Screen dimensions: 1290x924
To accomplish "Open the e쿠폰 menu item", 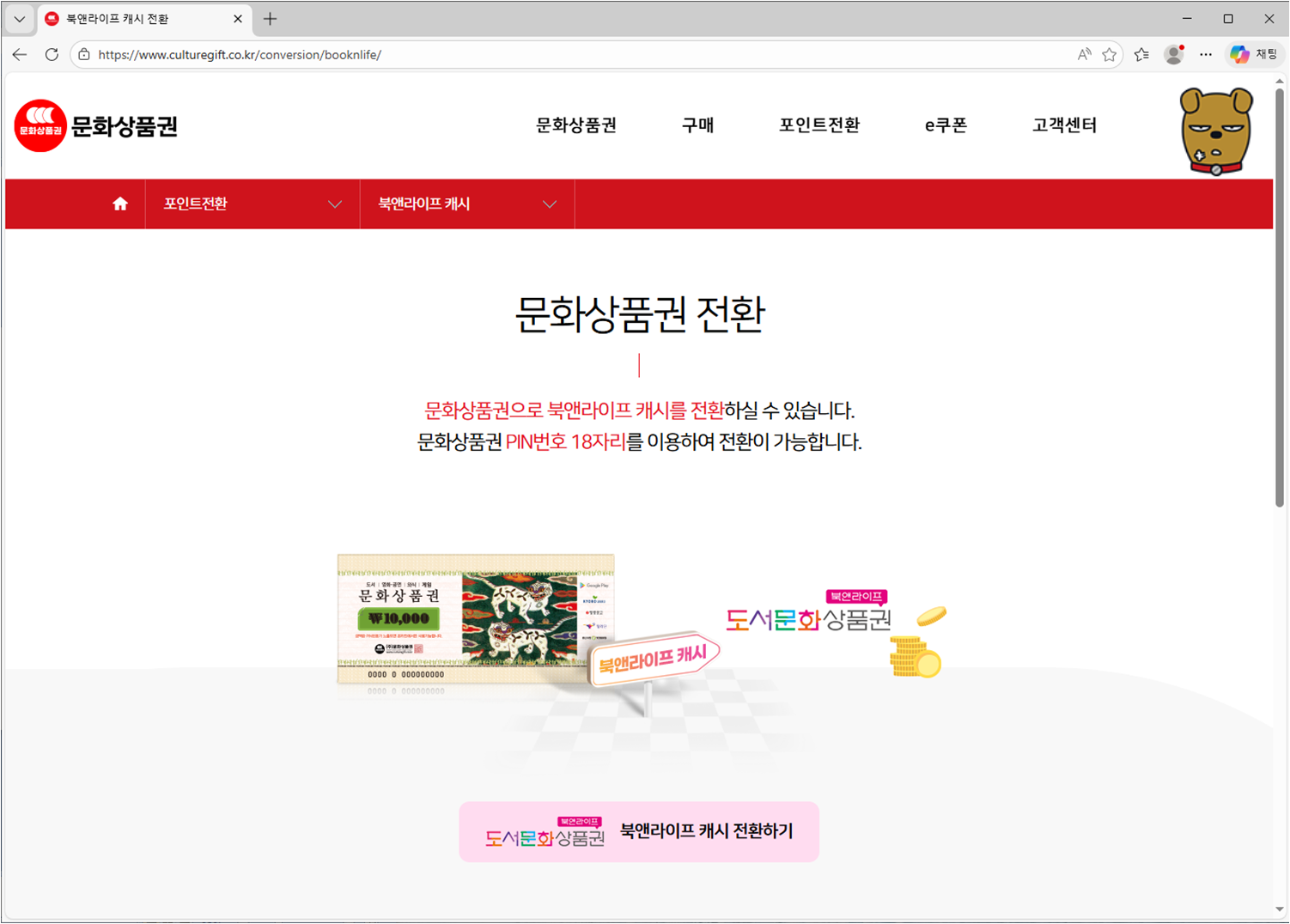I will click(x=946, y=125).
